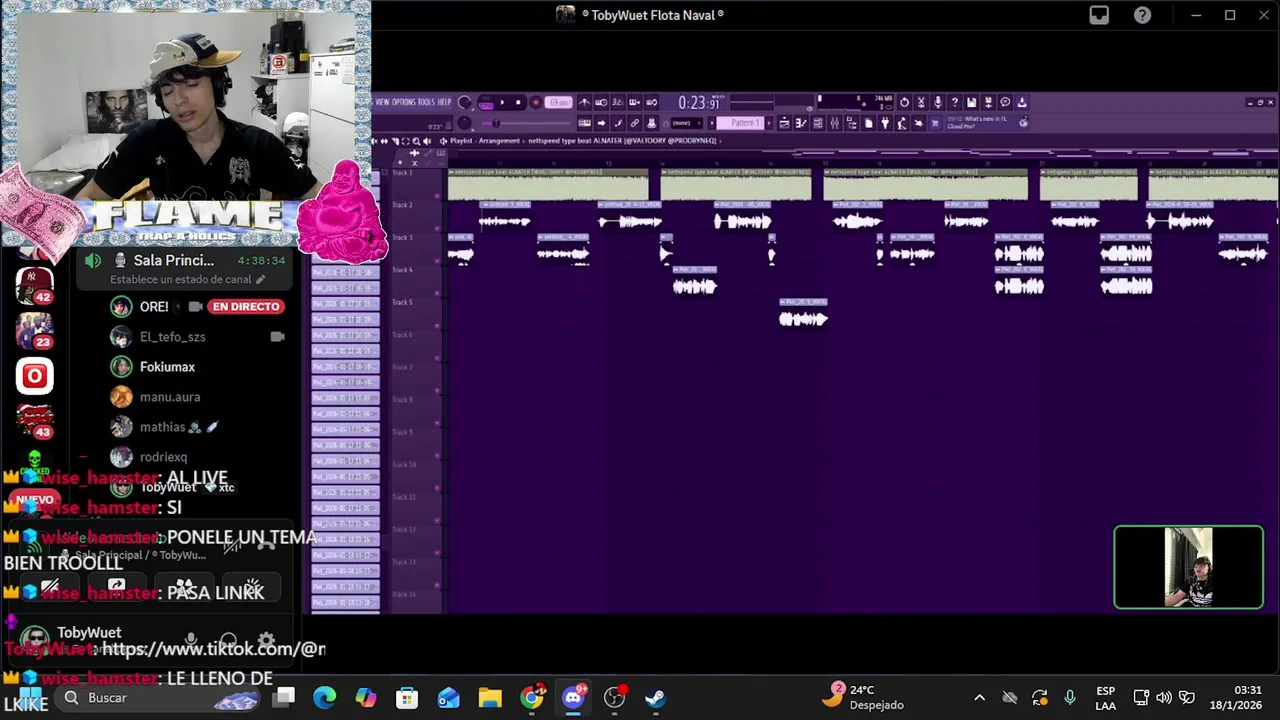Open Discord user settings gear
1280x720 pixels.
pyautogui.click(x=266, y=641)
